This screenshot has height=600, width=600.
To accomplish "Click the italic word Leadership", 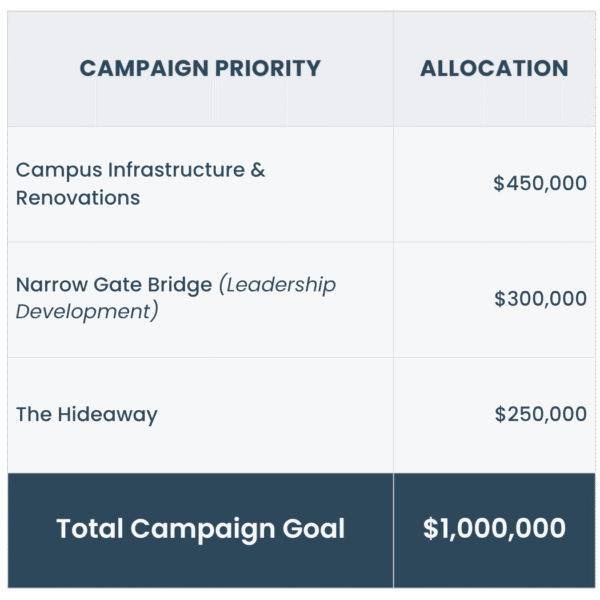I will pos(281,285).
